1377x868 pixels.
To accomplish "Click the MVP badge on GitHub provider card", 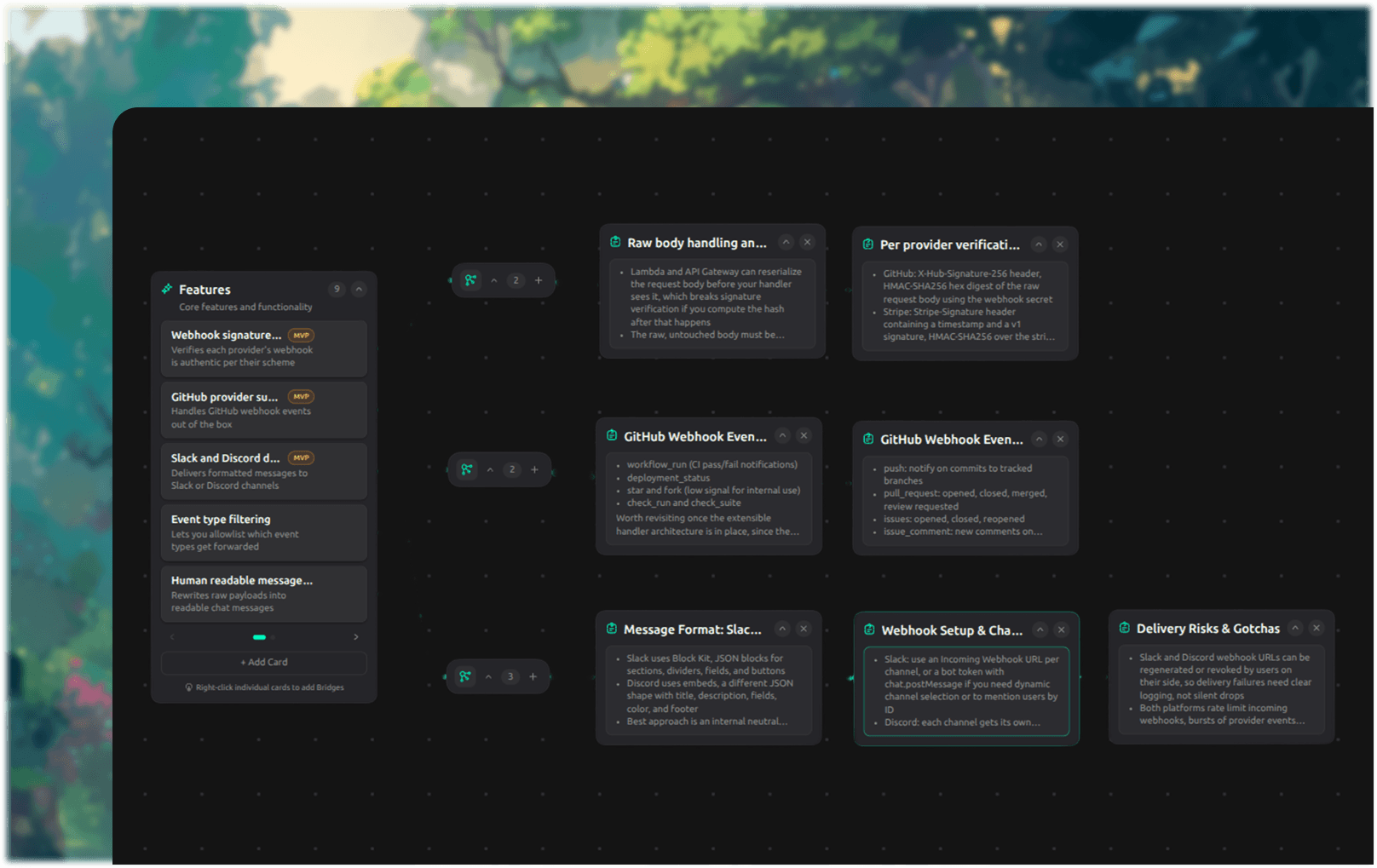I will click(301, 396).
